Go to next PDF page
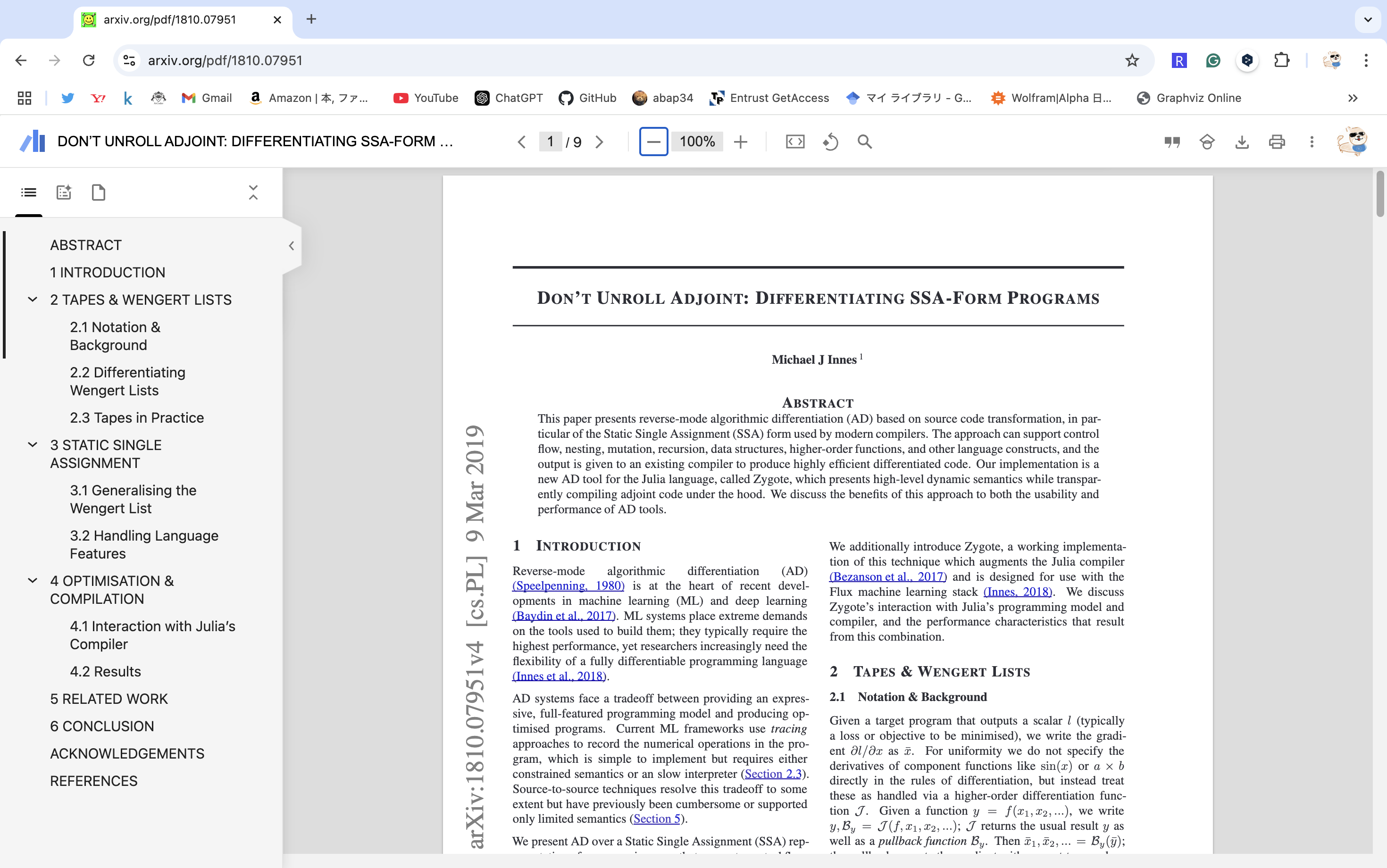Viewport: 1387px width, 868px height. point(599,142)
